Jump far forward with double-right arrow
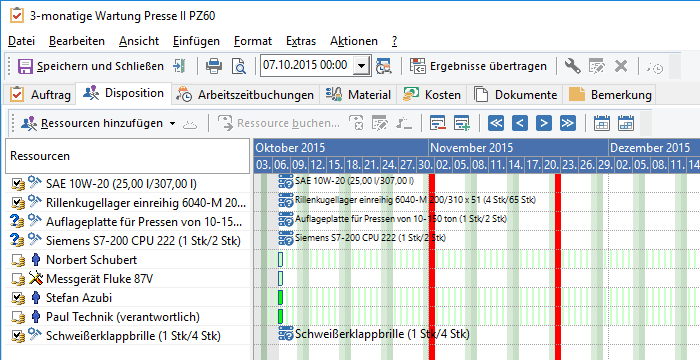This screenshot has width=700, height=360. point(568,123)
